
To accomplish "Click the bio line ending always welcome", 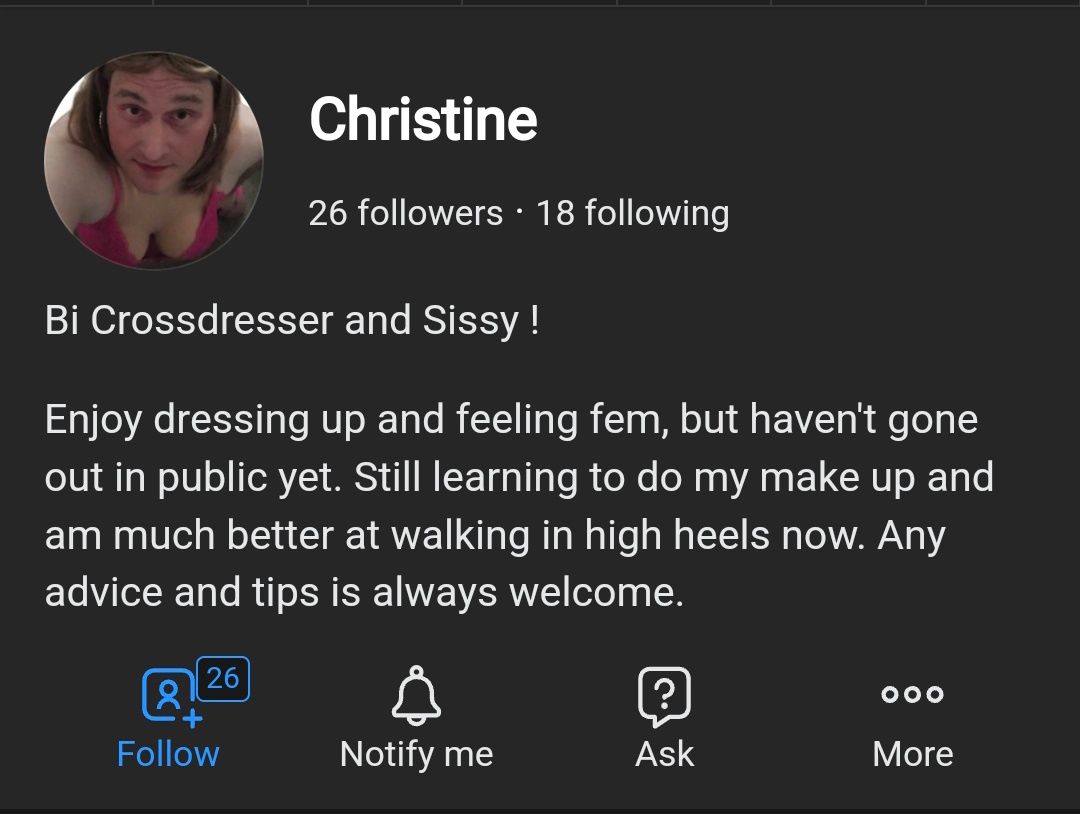I will point(364,592).
